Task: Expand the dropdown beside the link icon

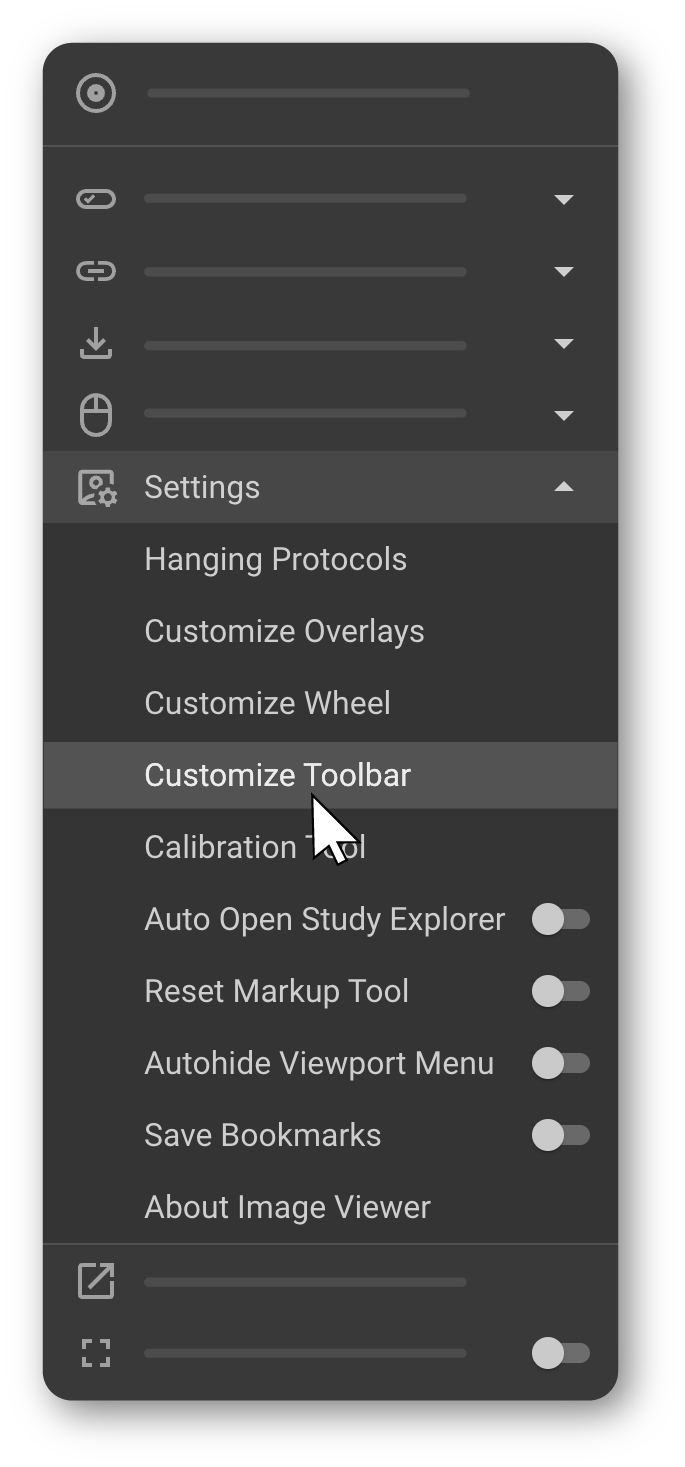Action: click(564, 271)
